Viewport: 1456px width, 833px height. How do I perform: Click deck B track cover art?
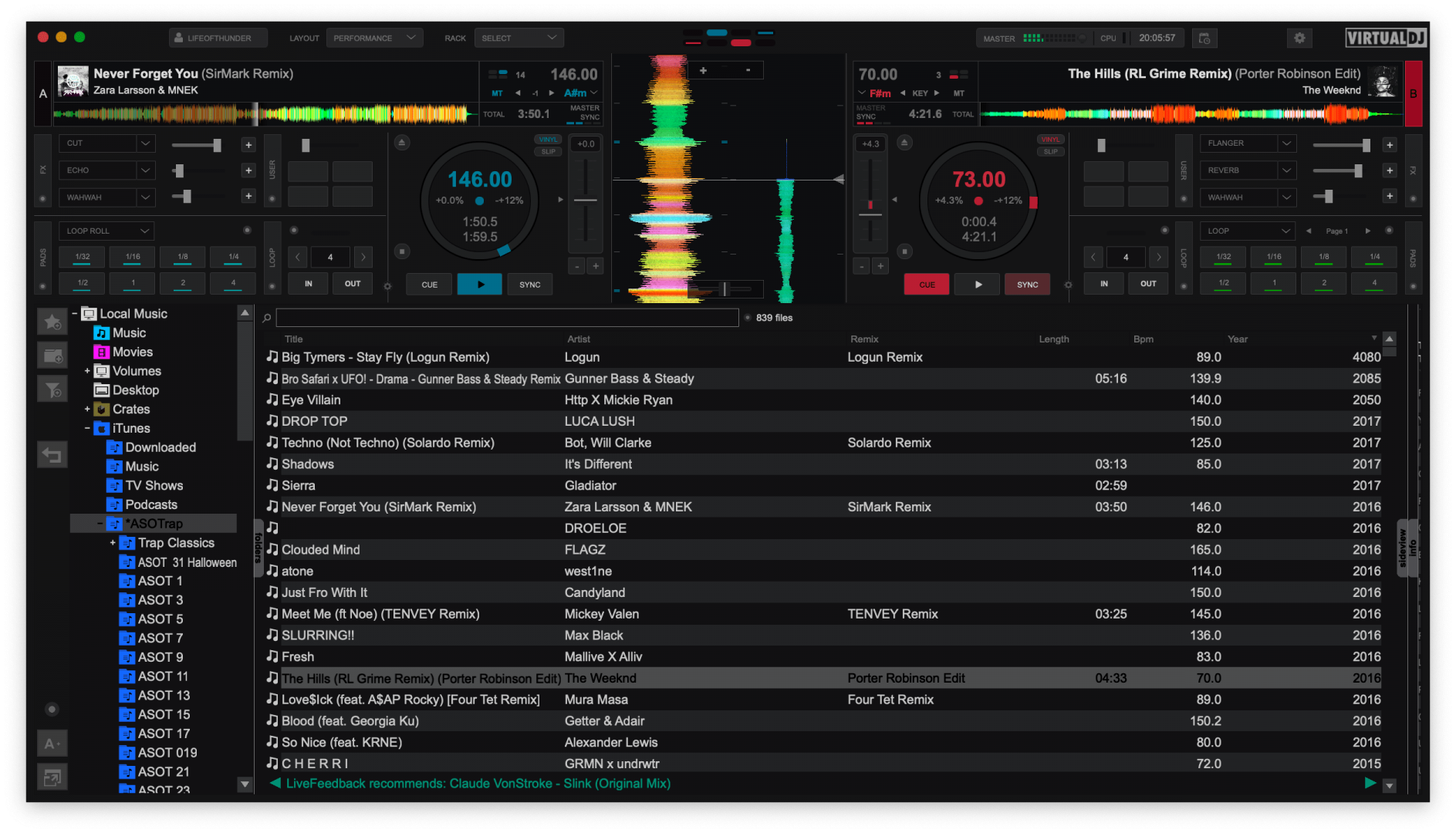pyautogui.click(x=1384, y=81)
